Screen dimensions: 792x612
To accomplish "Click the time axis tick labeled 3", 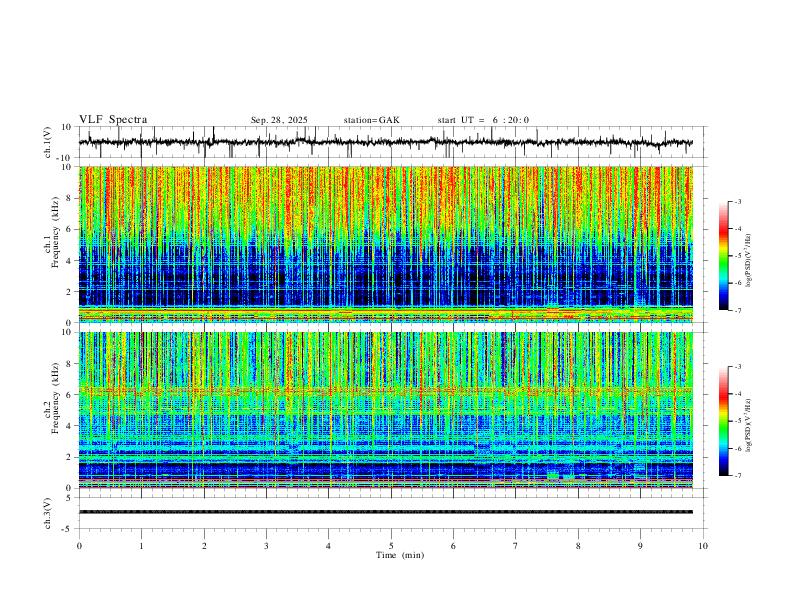I will coord(266,546).
